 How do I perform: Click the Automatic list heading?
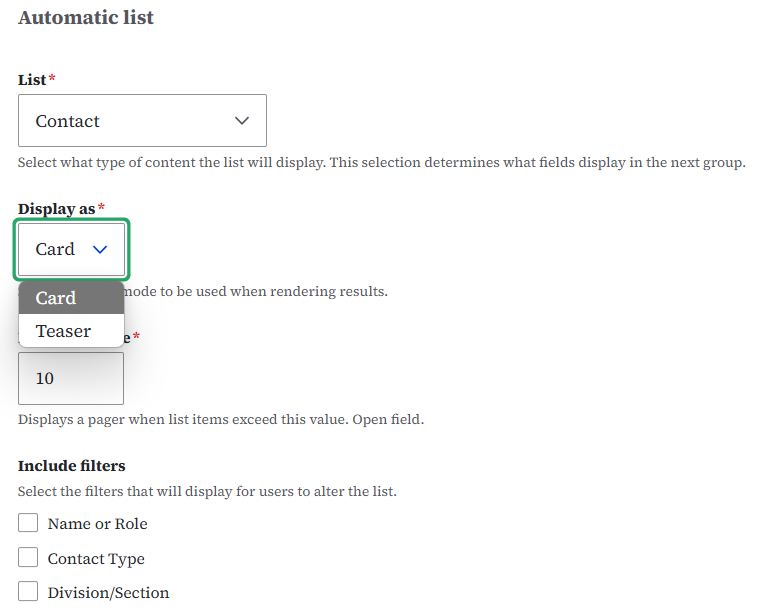point(86,17)
